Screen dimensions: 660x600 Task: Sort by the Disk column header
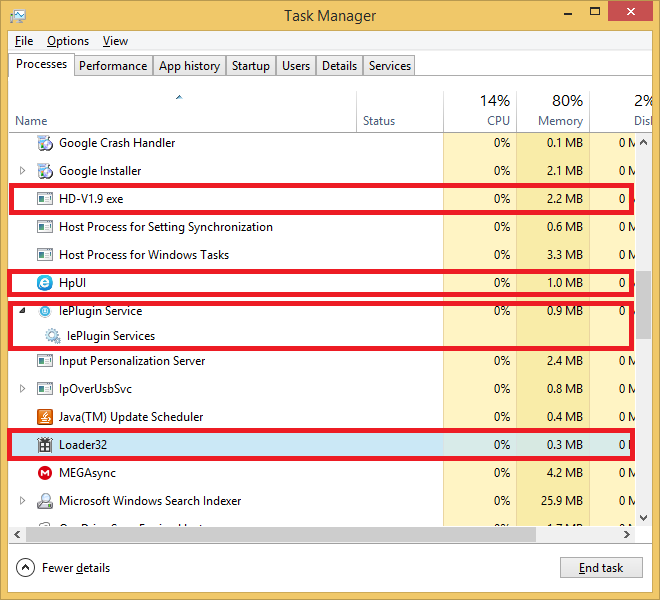621,112
